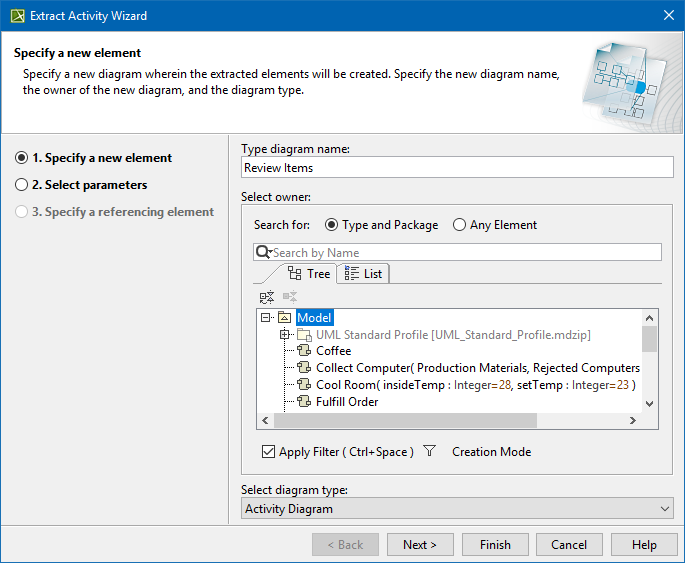Click the filter funnel icon beside Apply Filter
This screenshot has width=685, height=563.
429,452
